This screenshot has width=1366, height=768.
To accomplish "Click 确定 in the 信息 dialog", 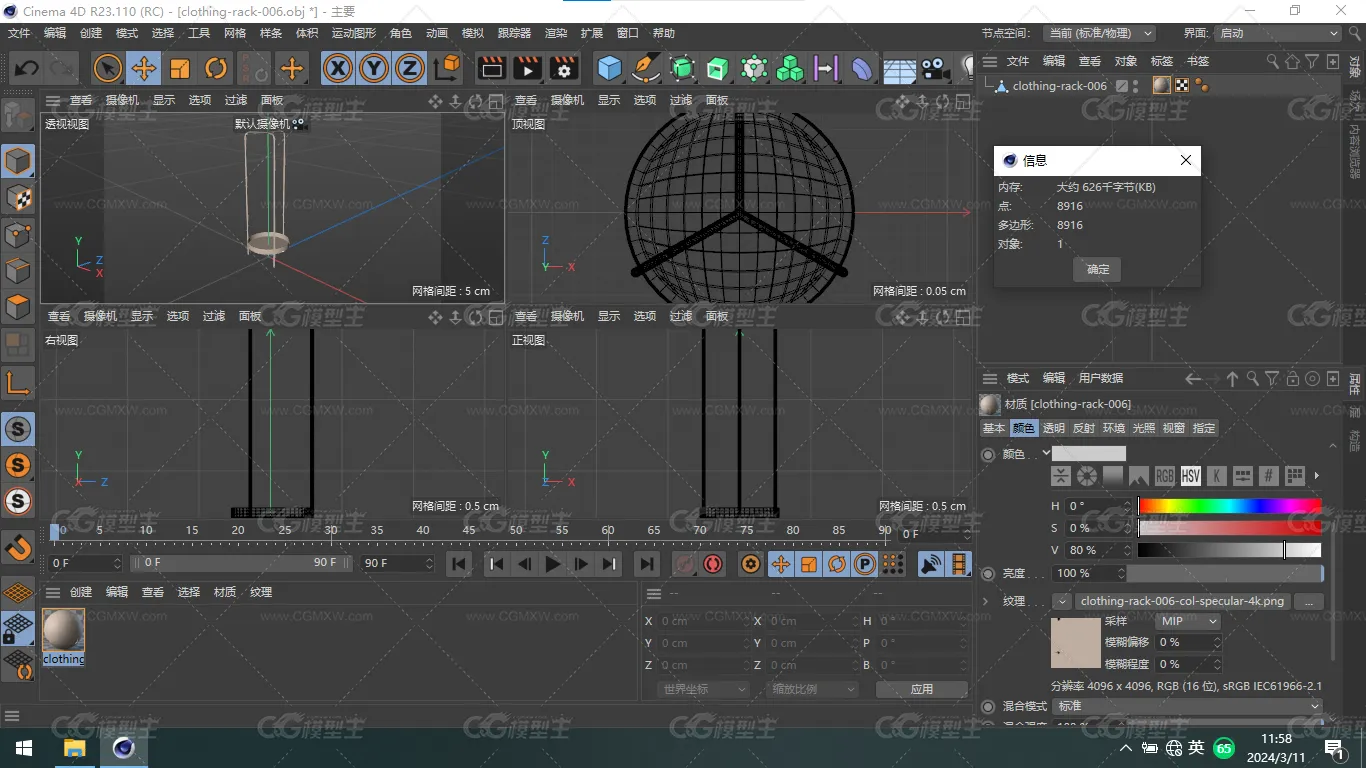I will [x=1098, y=269].
